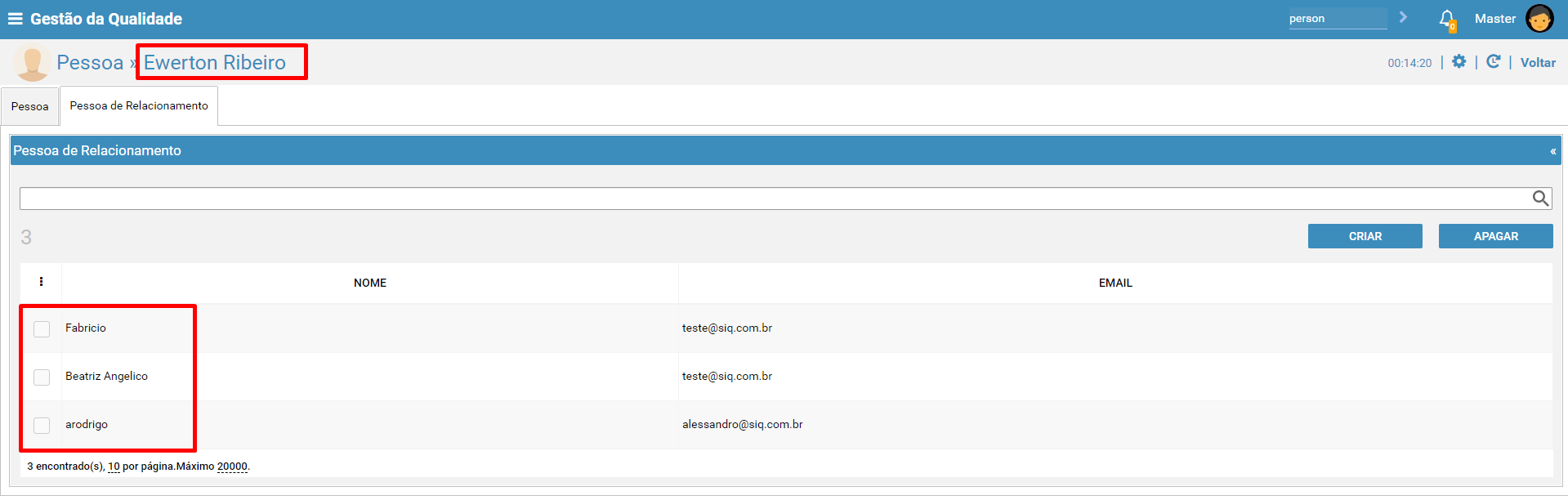
Task: Open the Master user avatar
Action: (1539, 19)
